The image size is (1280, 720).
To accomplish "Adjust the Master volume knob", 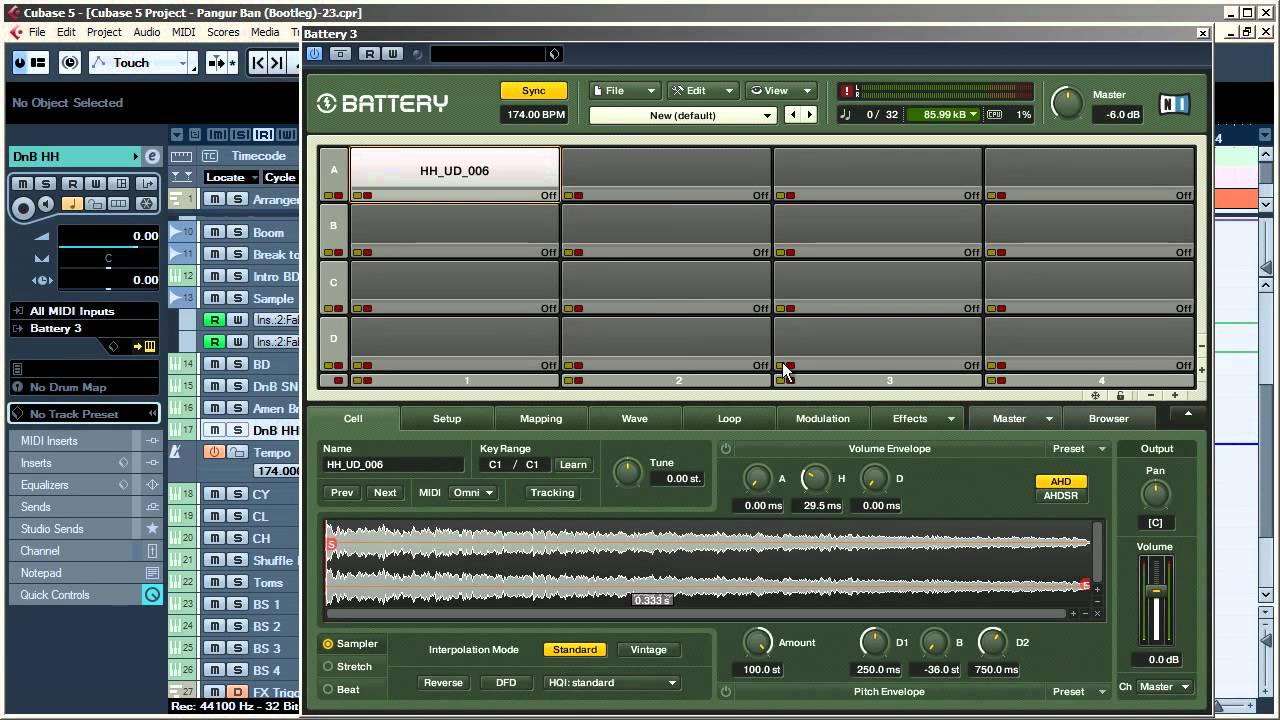I will [x=1067, y=103].
